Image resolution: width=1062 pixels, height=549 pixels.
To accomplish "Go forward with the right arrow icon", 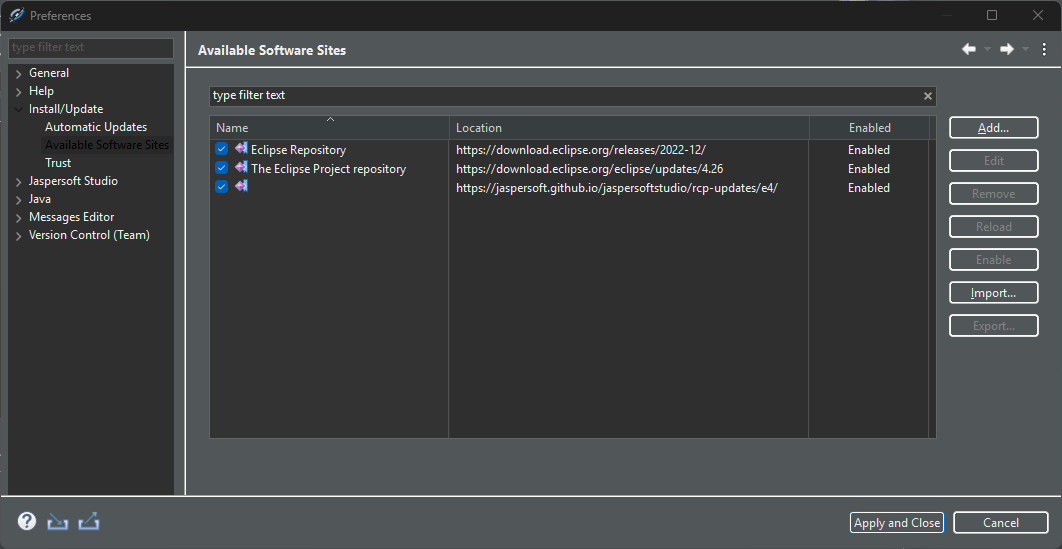I will click(1007, 49).
